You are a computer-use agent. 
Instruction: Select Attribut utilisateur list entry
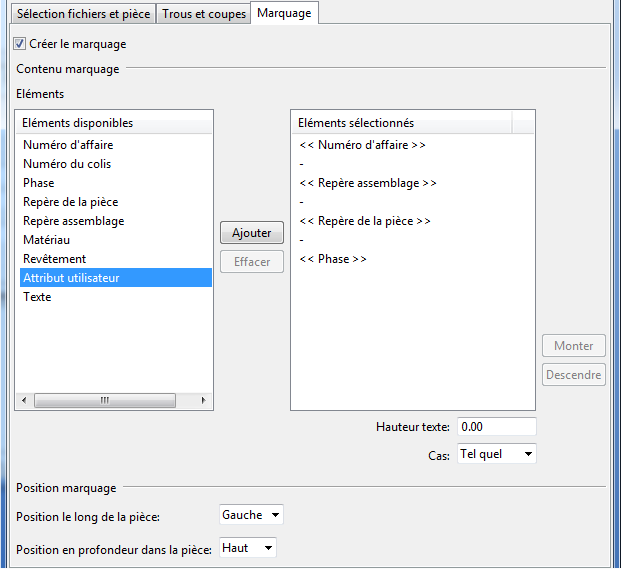pos(71,278)
